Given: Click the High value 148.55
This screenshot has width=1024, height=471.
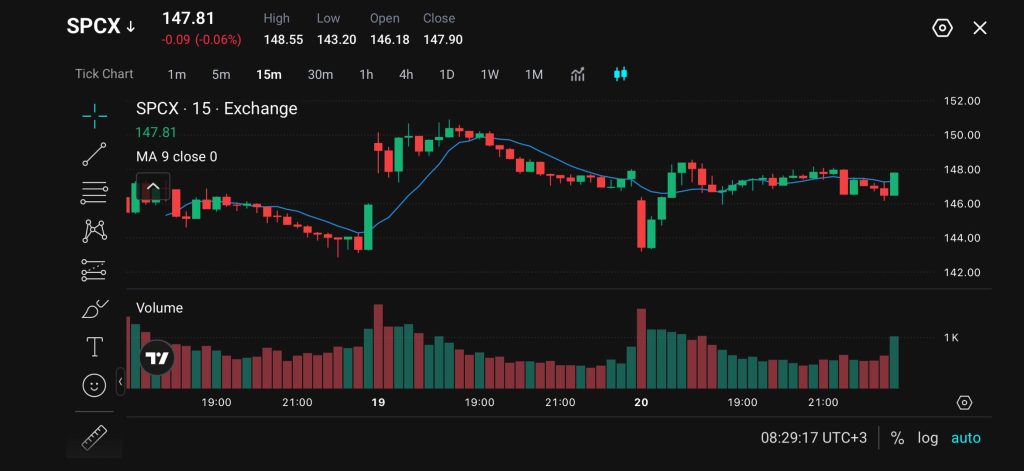Looking at the screenshot, I should point(283,40).
